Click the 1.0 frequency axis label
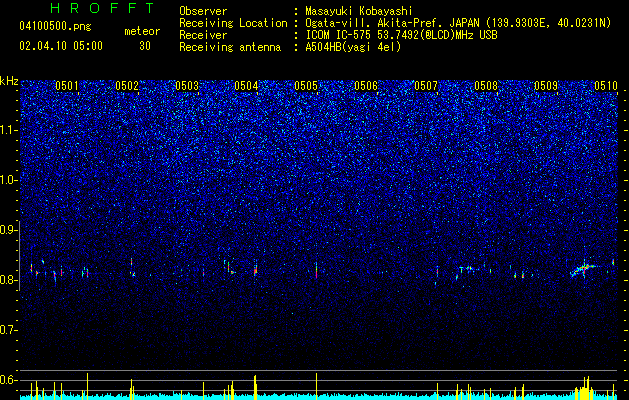 click(x=9, y=180)
